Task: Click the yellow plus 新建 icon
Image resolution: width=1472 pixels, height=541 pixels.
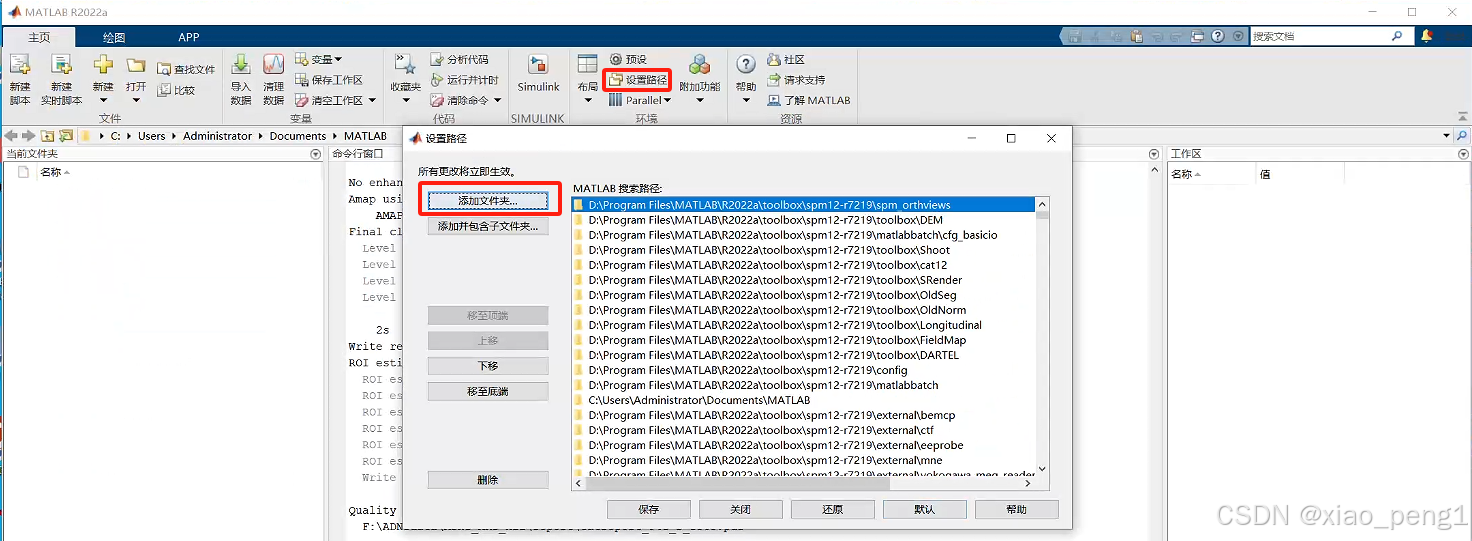Action: (103, 66)
